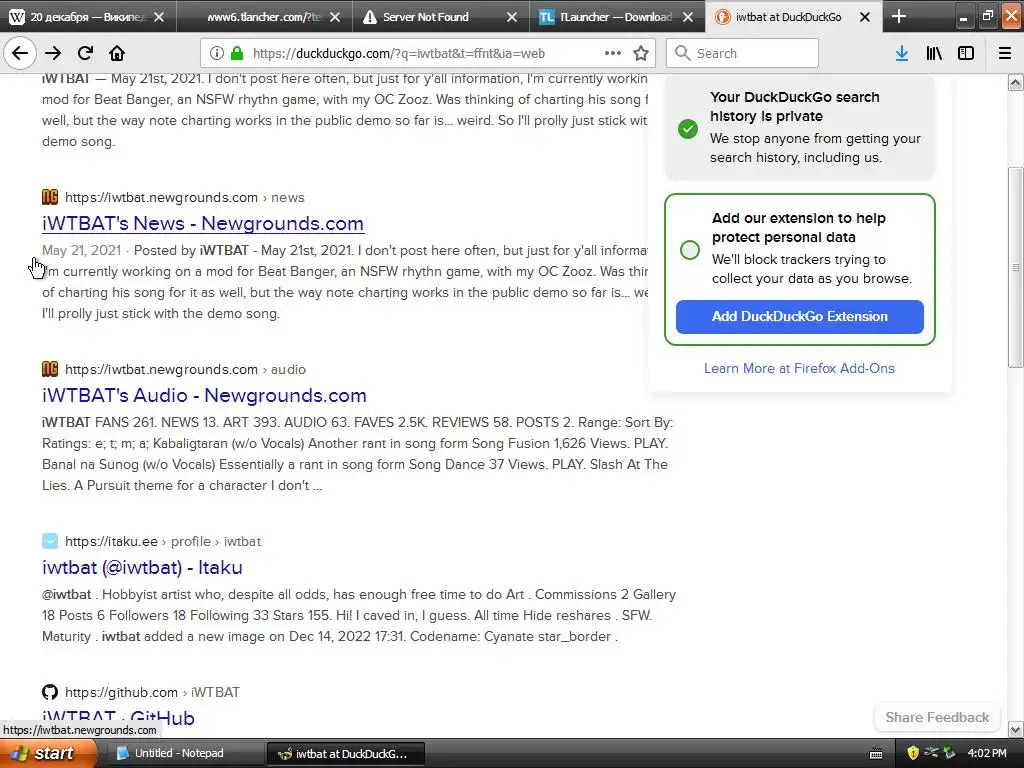Click the iwtbat.newgrounds.com › news URL
Screen dimensions: 1024x768
click(x=185, y=197)
